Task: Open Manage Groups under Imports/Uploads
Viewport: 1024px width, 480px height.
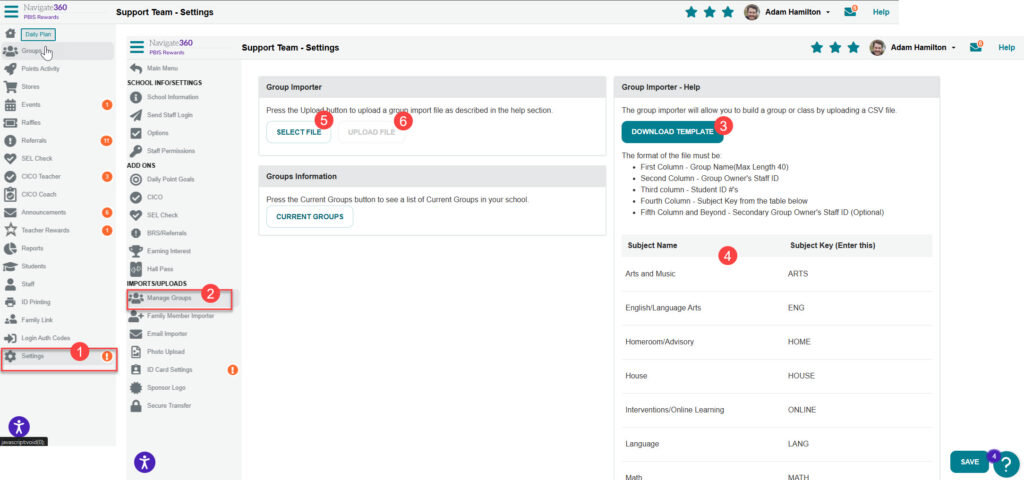Action: coord(168,298)
